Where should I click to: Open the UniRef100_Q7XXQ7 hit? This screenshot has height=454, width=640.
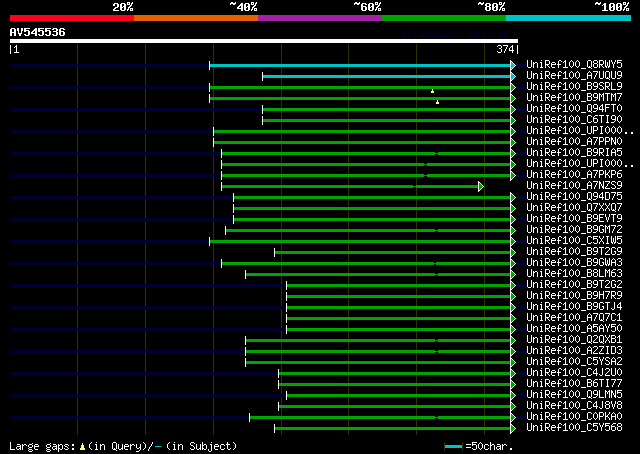point(574,208)
